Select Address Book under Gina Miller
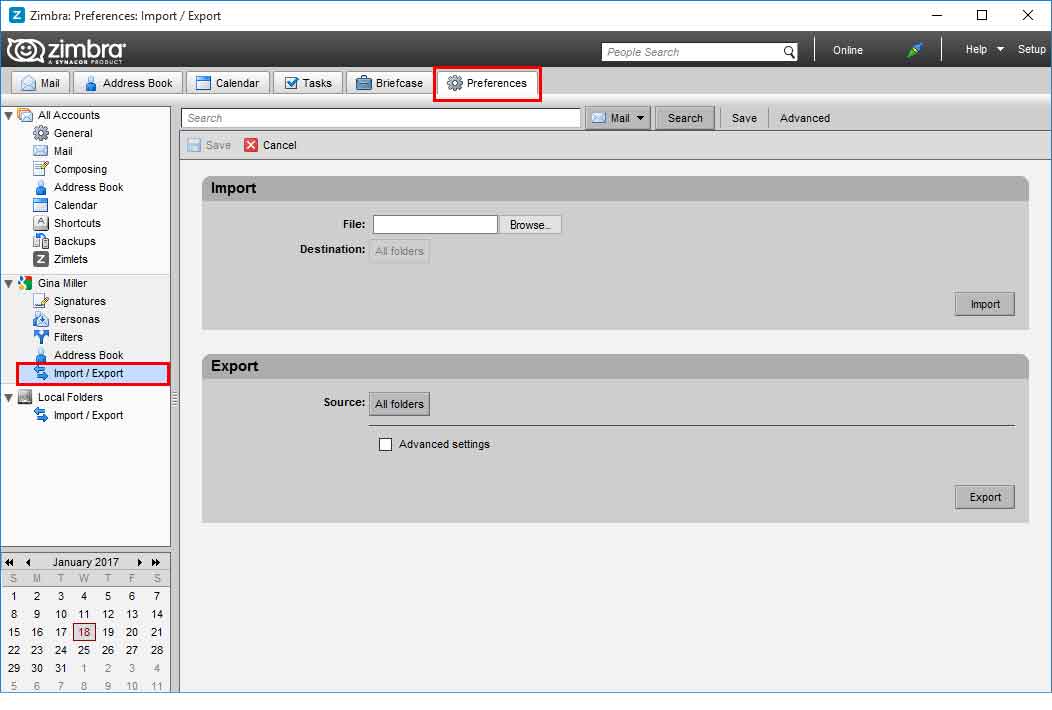 (x=89, y=355)
